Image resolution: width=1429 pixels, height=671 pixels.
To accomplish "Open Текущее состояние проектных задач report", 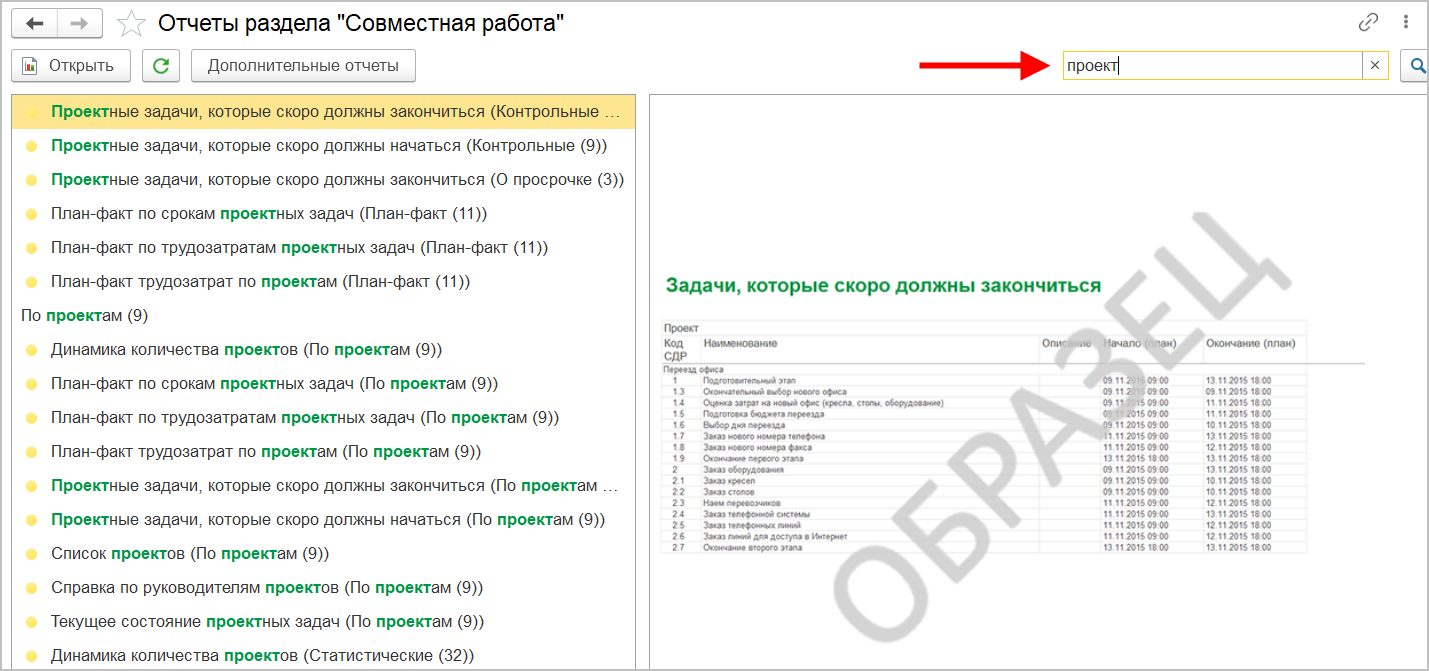I will point(323,622).
